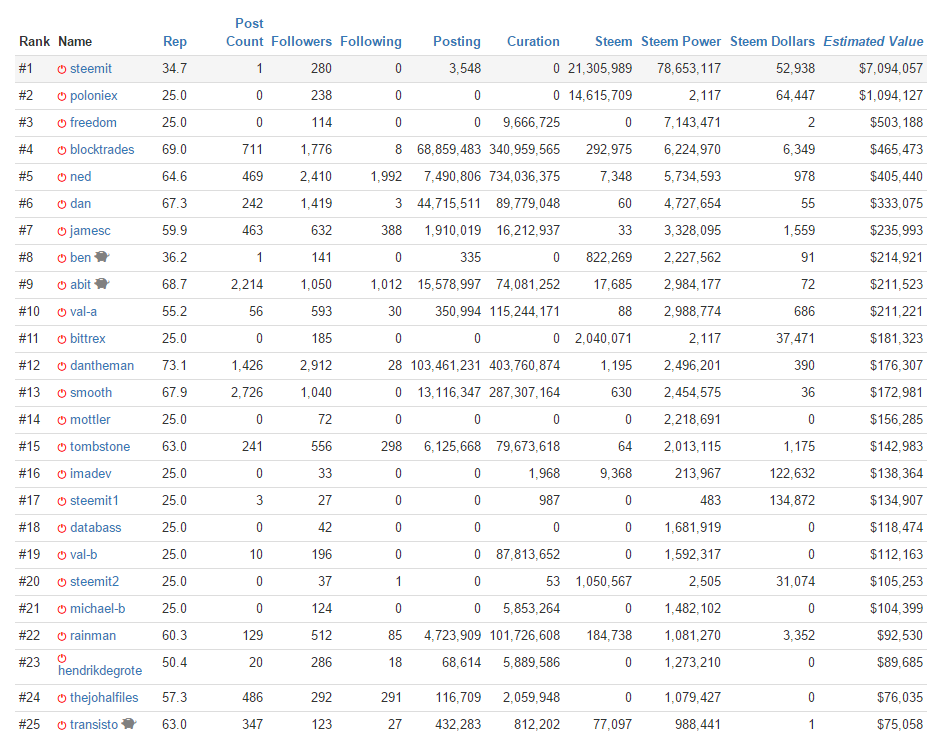
Task: Open the poloniex account link
Action: click(94, 96)
